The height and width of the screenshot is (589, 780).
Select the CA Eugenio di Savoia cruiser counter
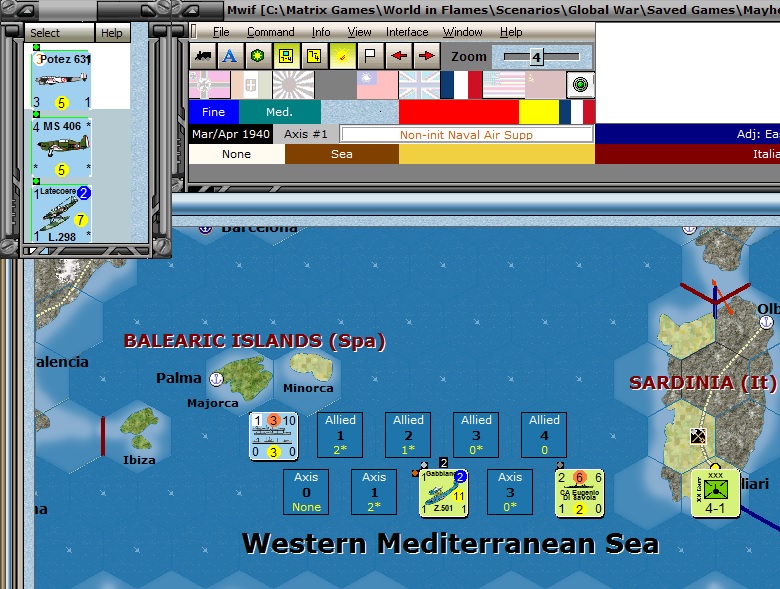click(579, 493)
